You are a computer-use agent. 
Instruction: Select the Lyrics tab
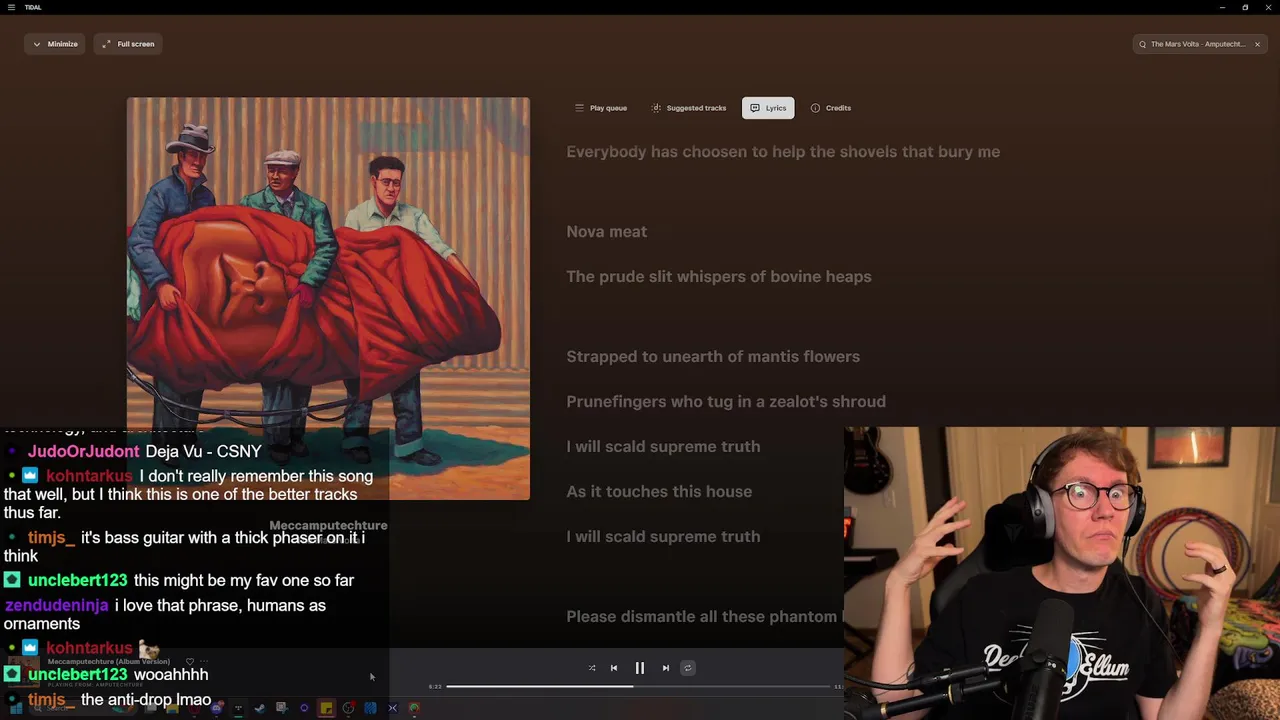pos(768,108)
